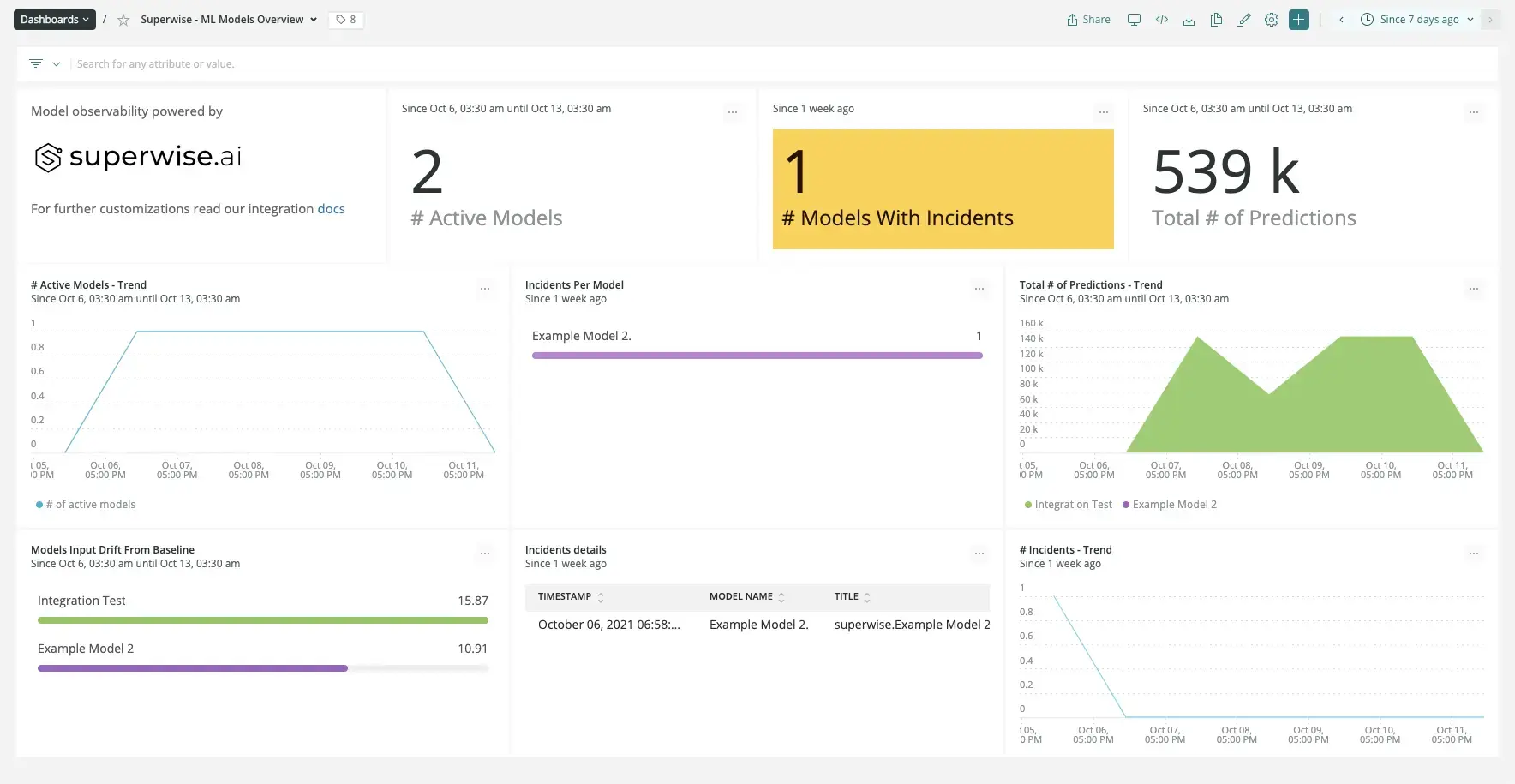Open Incidents Per Model widget menu
The width and height of the screenshot is (1515, 784).
click(x=979, y=289)
